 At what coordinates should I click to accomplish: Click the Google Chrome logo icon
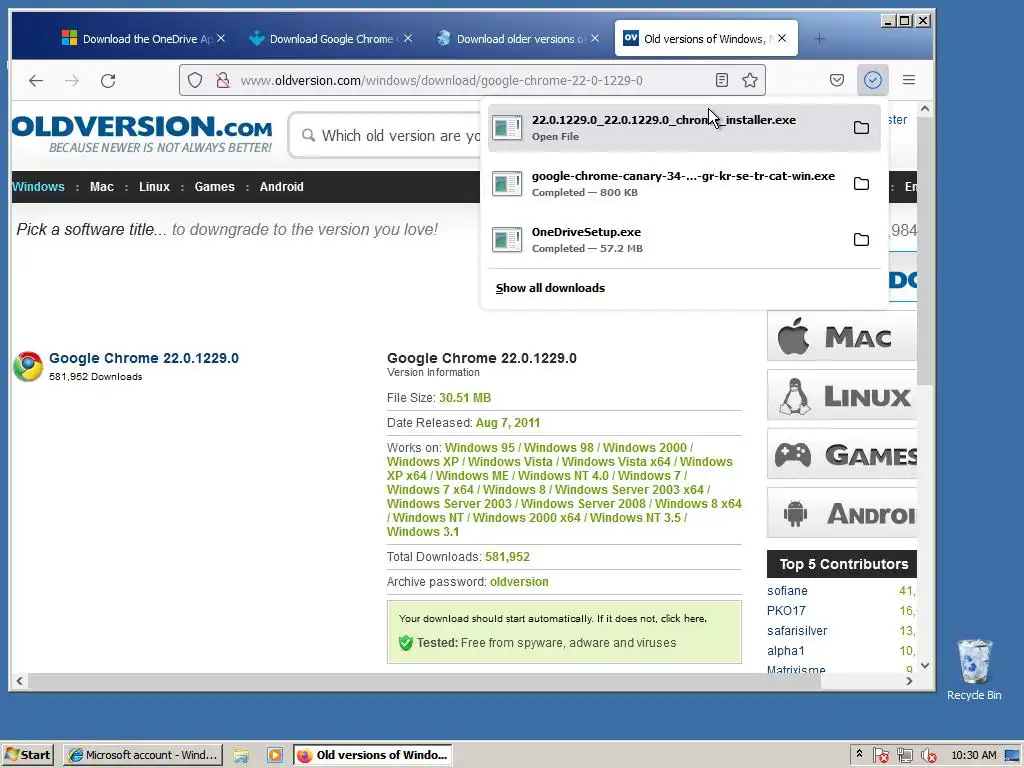[28, 366]
